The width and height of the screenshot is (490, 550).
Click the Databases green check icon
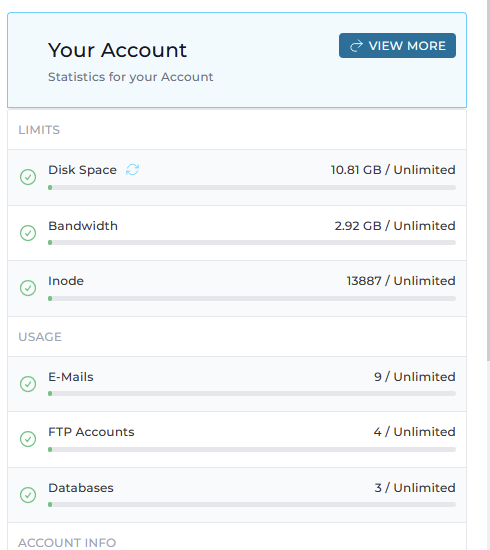click(28, 495)
